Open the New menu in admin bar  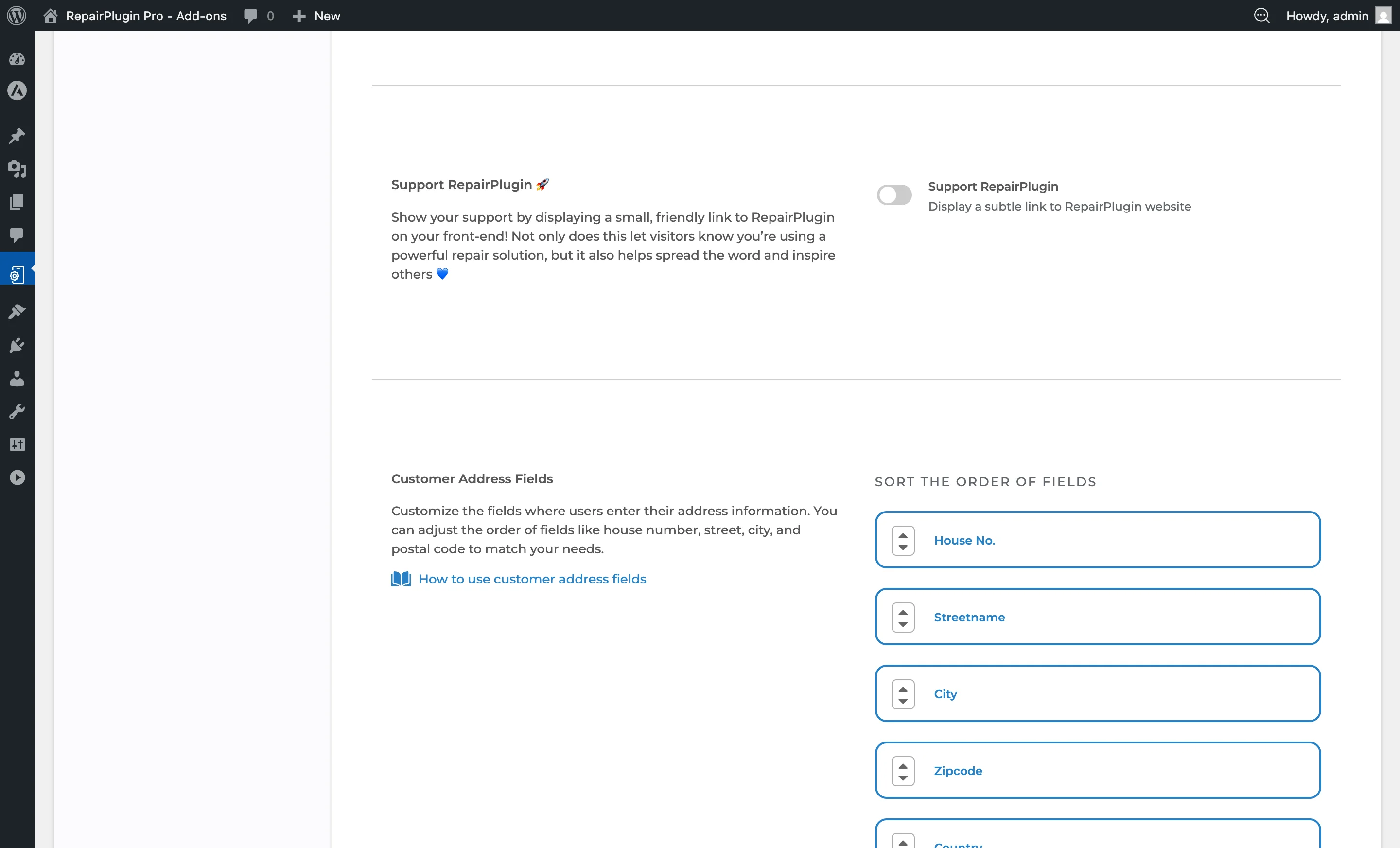pos(316,16)
